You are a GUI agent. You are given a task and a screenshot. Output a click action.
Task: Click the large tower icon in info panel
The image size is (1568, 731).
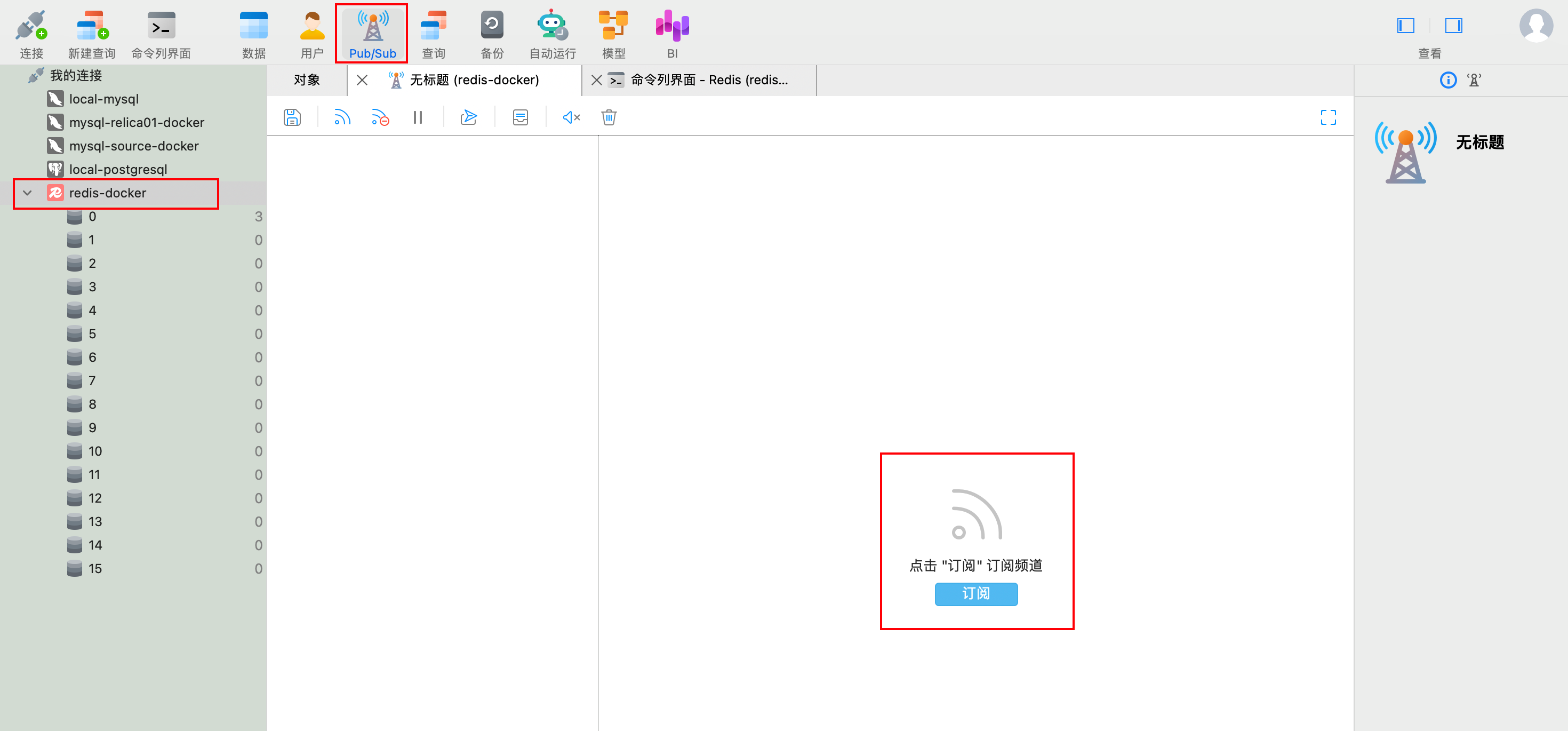(x=1405, y=152)
